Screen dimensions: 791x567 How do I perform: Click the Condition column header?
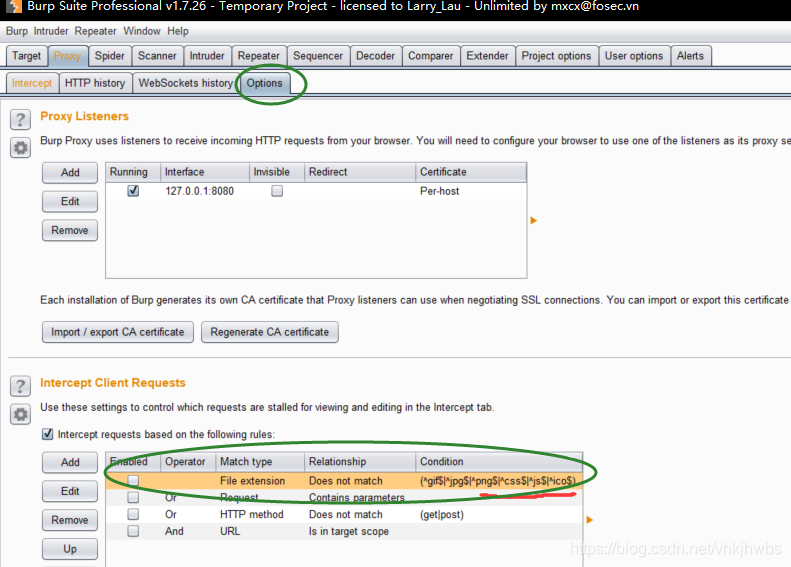pyautogui.click(x=499, y=462)
